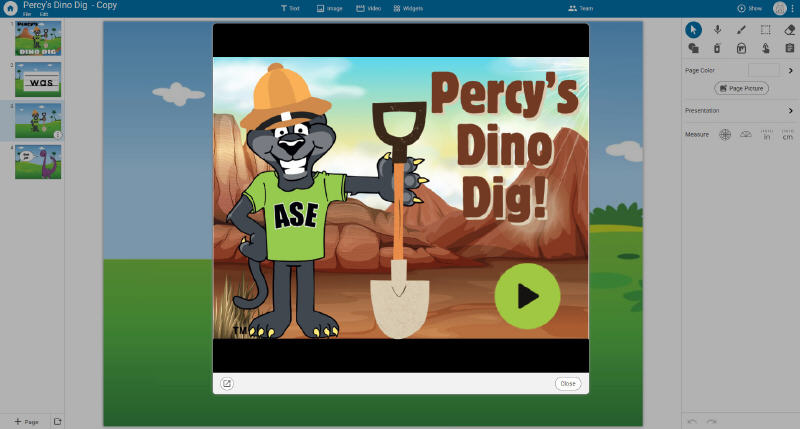Select the pointer arrow tool

693,30
